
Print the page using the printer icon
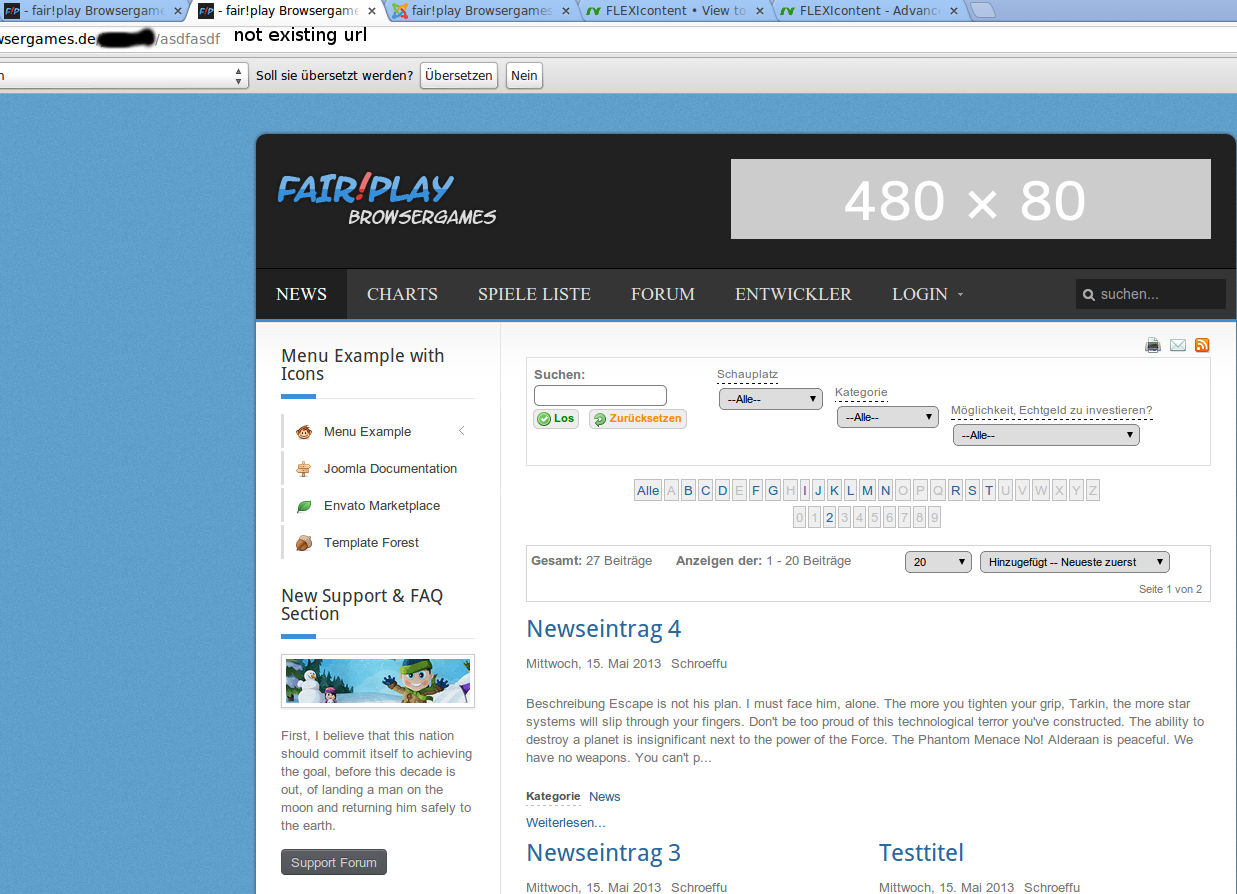click(x=1153, y=345)
